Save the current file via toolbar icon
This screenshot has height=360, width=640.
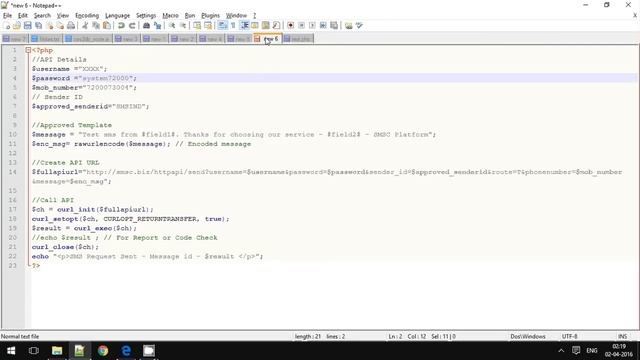click(28, 25)
